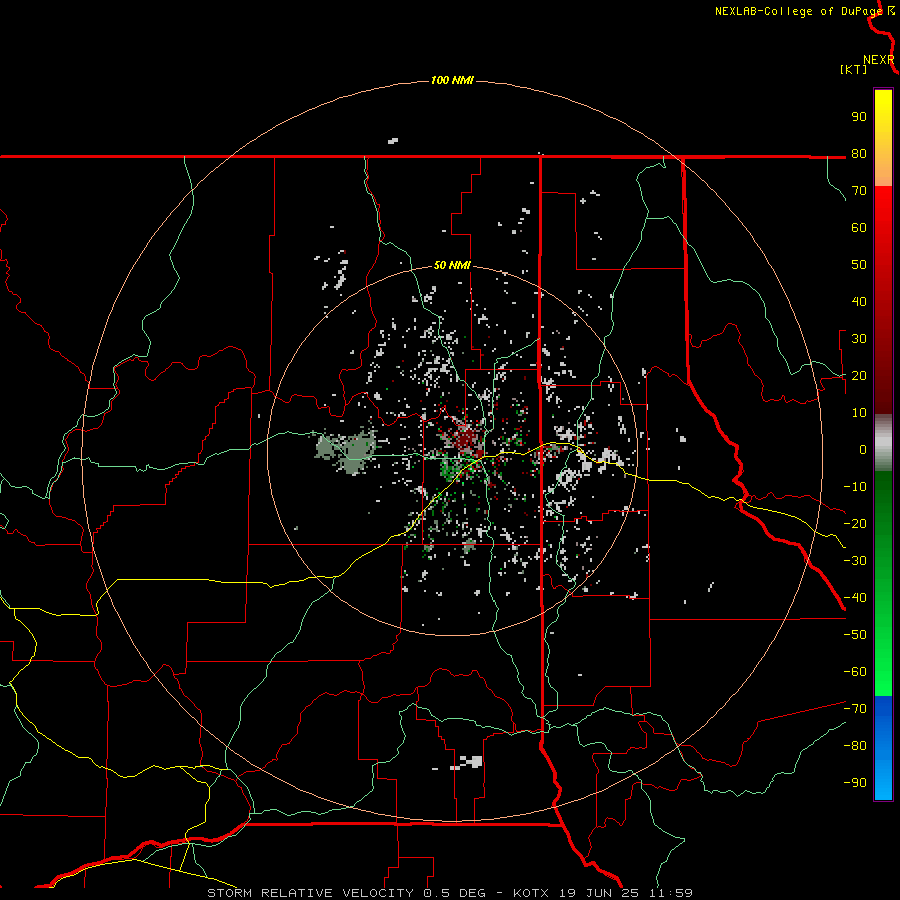Click the 40 value on the velocity scale
The height and width of the screenshot is (900, 900).
point(859,301)
